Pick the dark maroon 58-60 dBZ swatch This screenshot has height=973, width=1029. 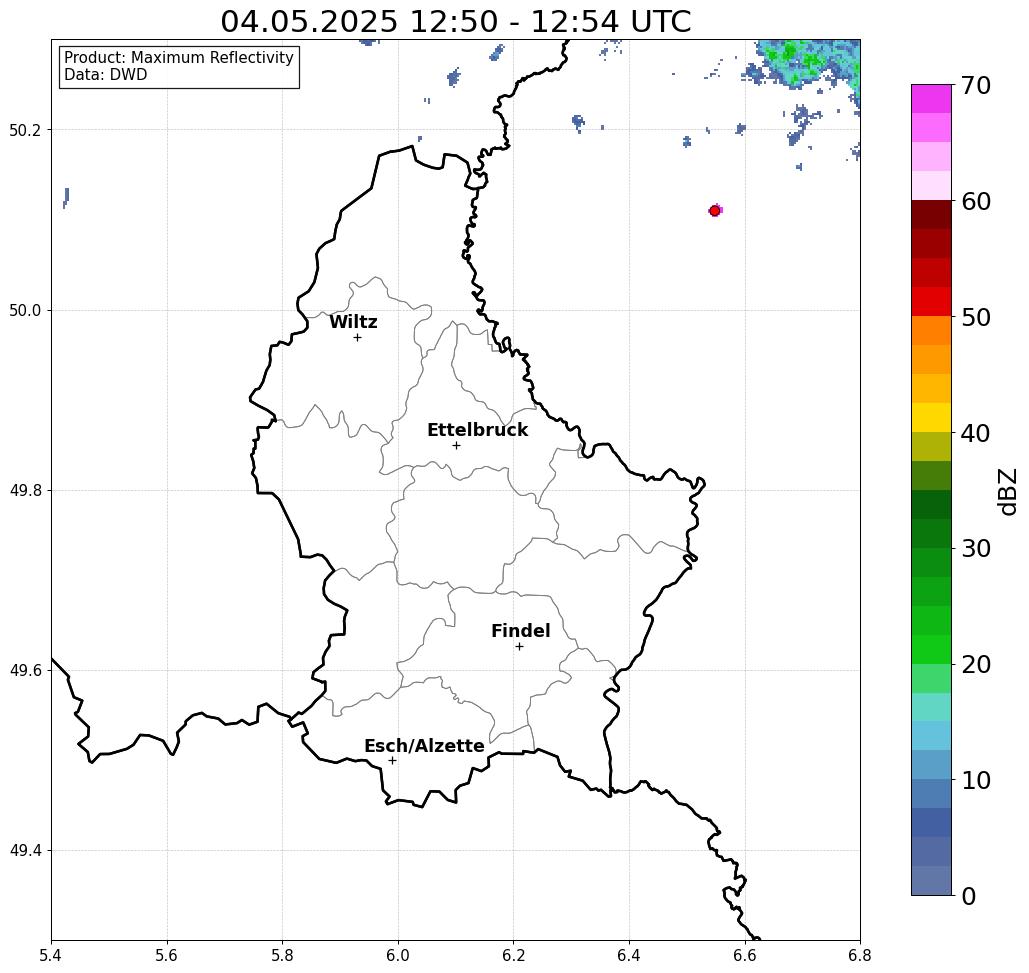(931, 215)
